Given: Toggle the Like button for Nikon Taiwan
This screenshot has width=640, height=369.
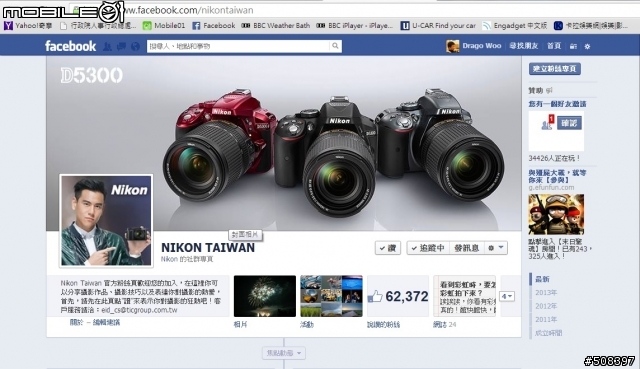Looking at the screenshot, I should (x=388, y=248).
